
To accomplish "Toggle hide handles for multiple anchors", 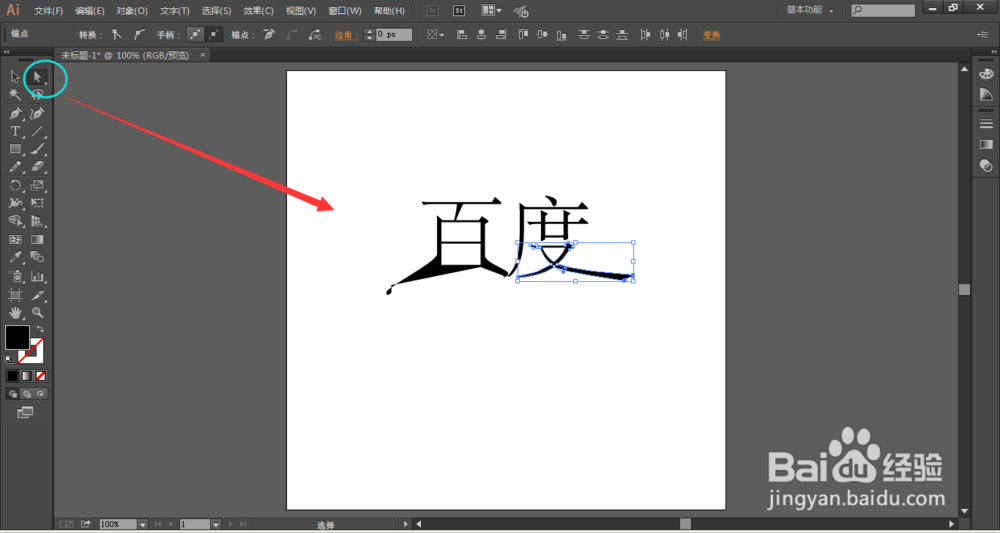I will 214,35.
